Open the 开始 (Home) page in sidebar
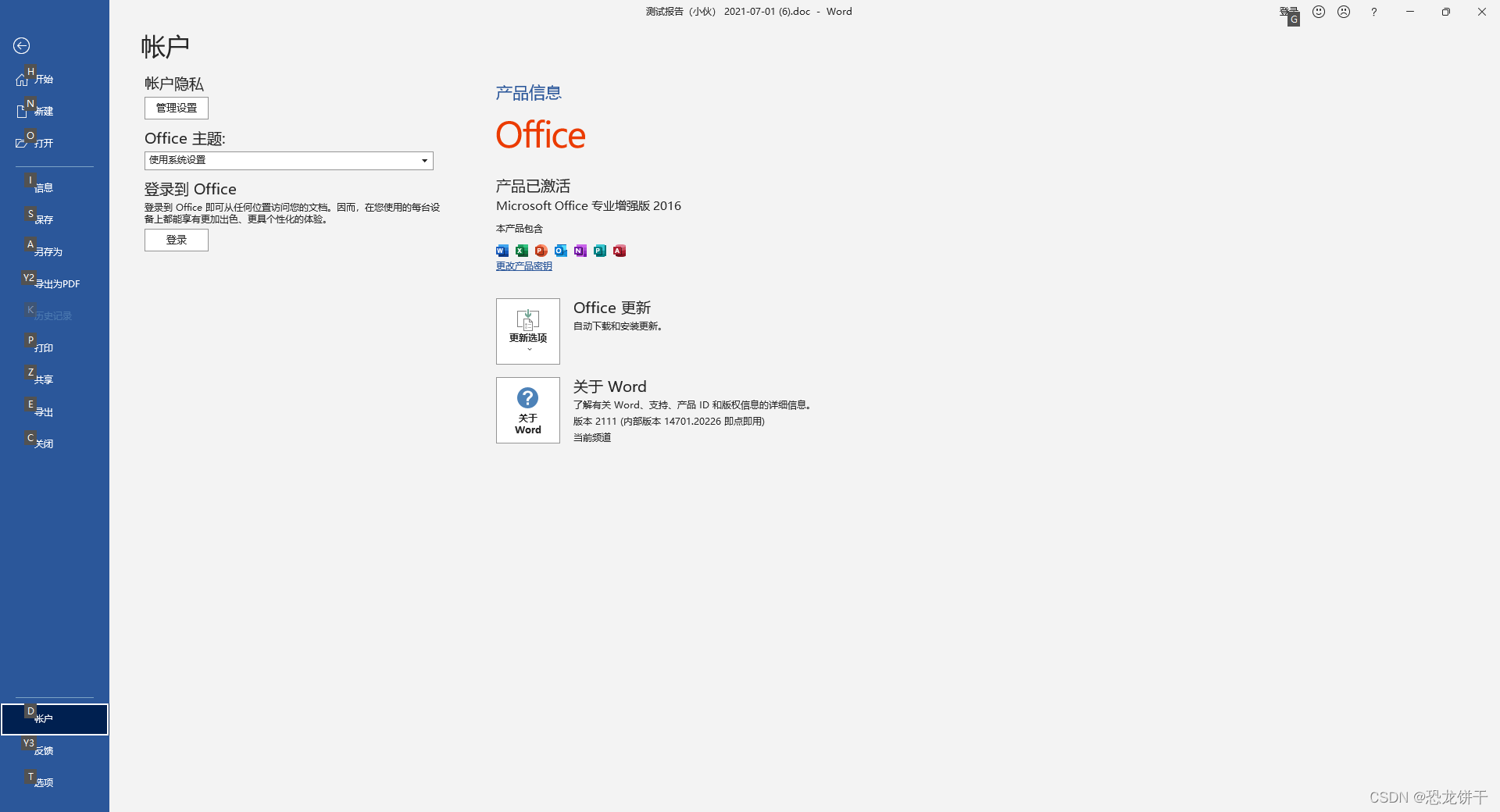This screenshot has height=812, width=1500. [55, 79]
